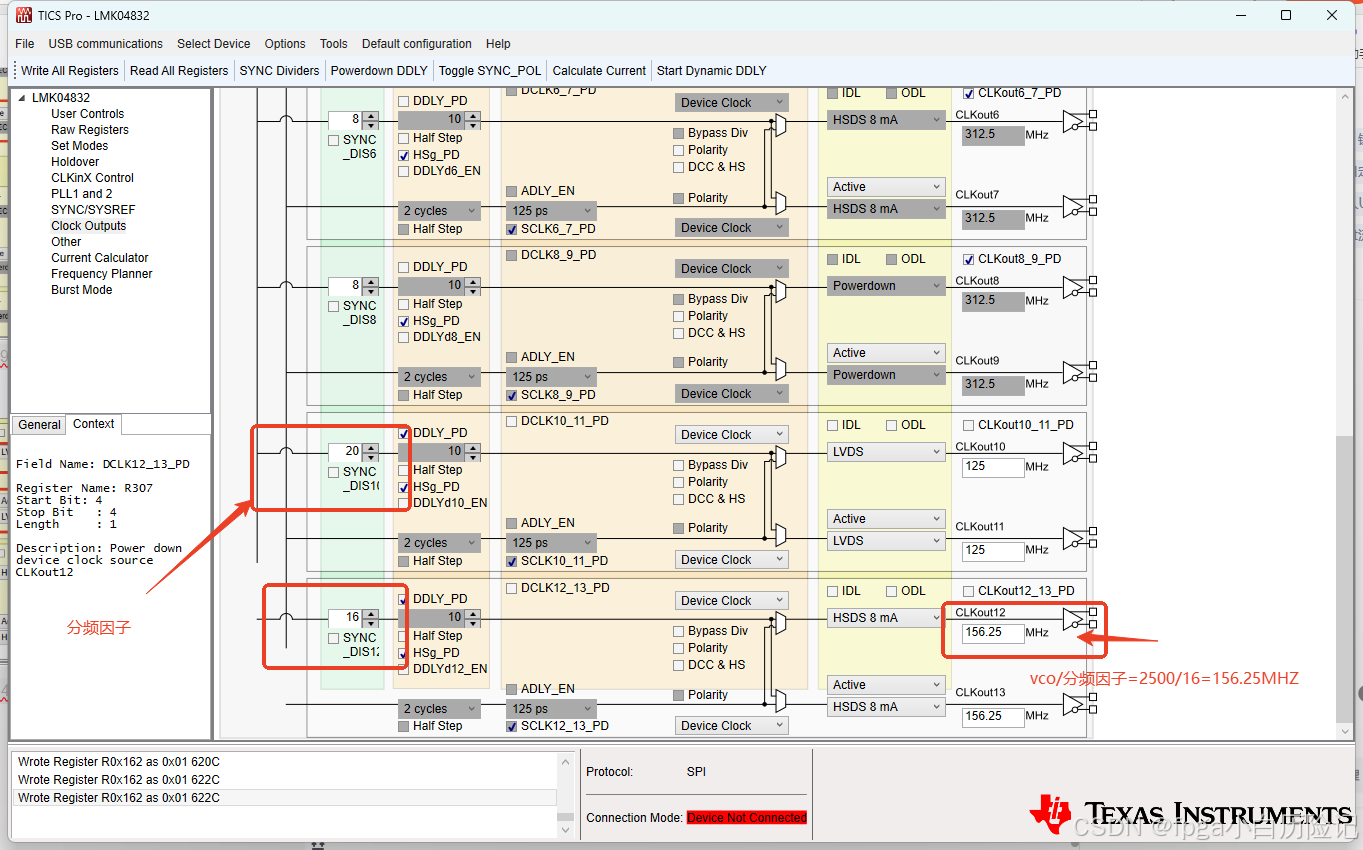Click the CLKout8 output buffer symbol
1363x850 pixels.
[1074, 287]
